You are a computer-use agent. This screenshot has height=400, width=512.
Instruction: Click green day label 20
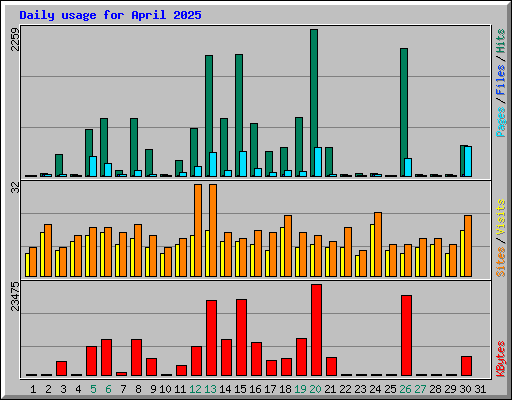coord(315,389)
